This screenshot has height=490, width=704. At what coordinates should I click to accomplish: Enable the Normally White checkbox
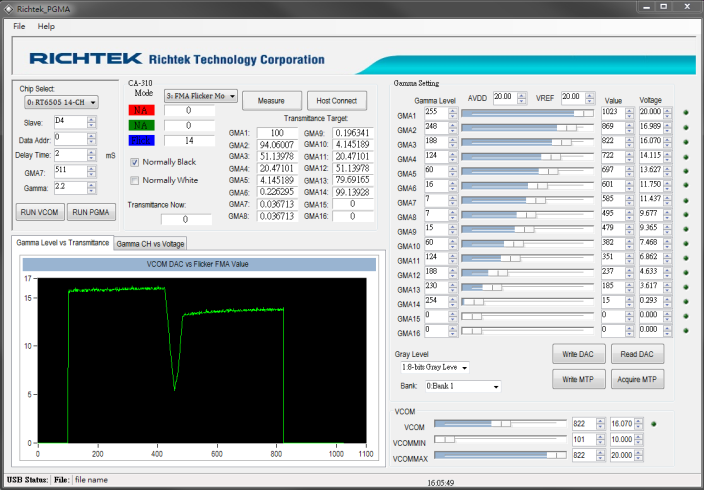[134, 181]
